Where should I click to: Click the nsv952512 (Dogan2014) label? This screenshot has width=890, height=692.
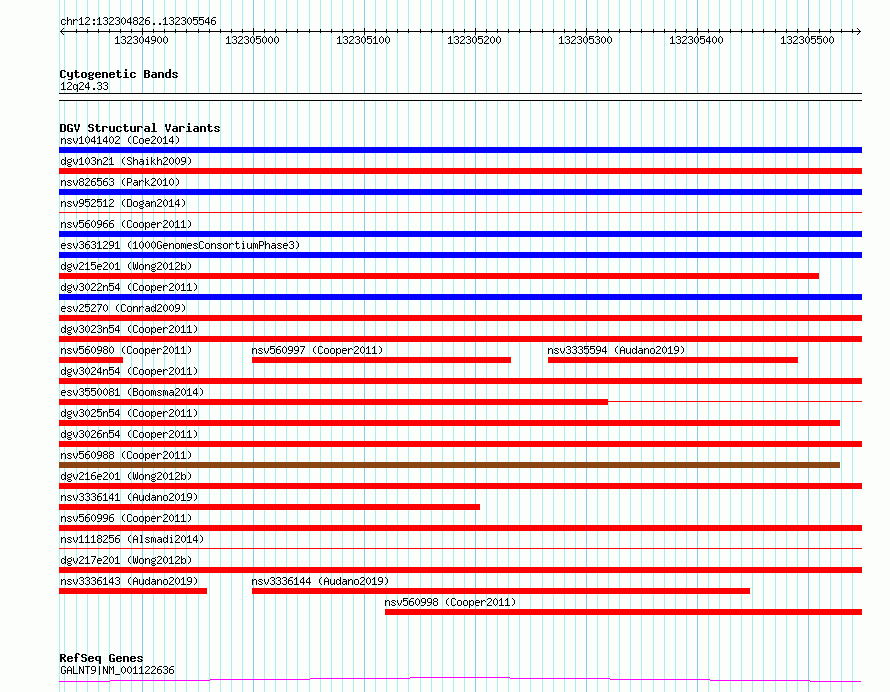pos(123,203)
